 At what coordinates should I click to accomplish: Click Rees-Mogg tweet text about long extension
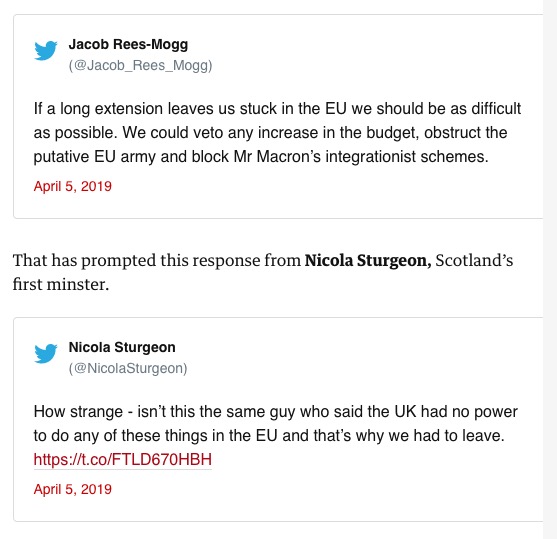pyautogui.click(x=277, y=133)
